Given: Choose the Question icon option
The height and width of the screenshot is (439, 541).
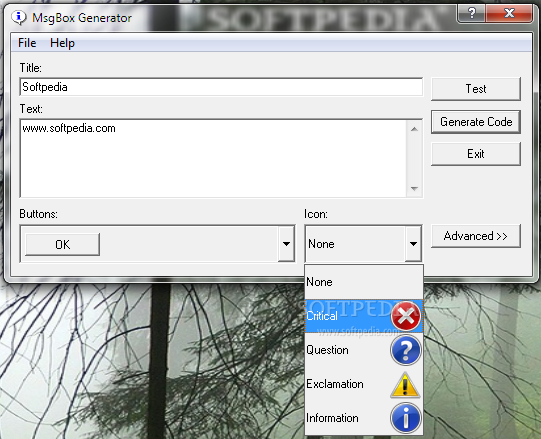Looking at the screenshot, I should (x=364, y=350).
